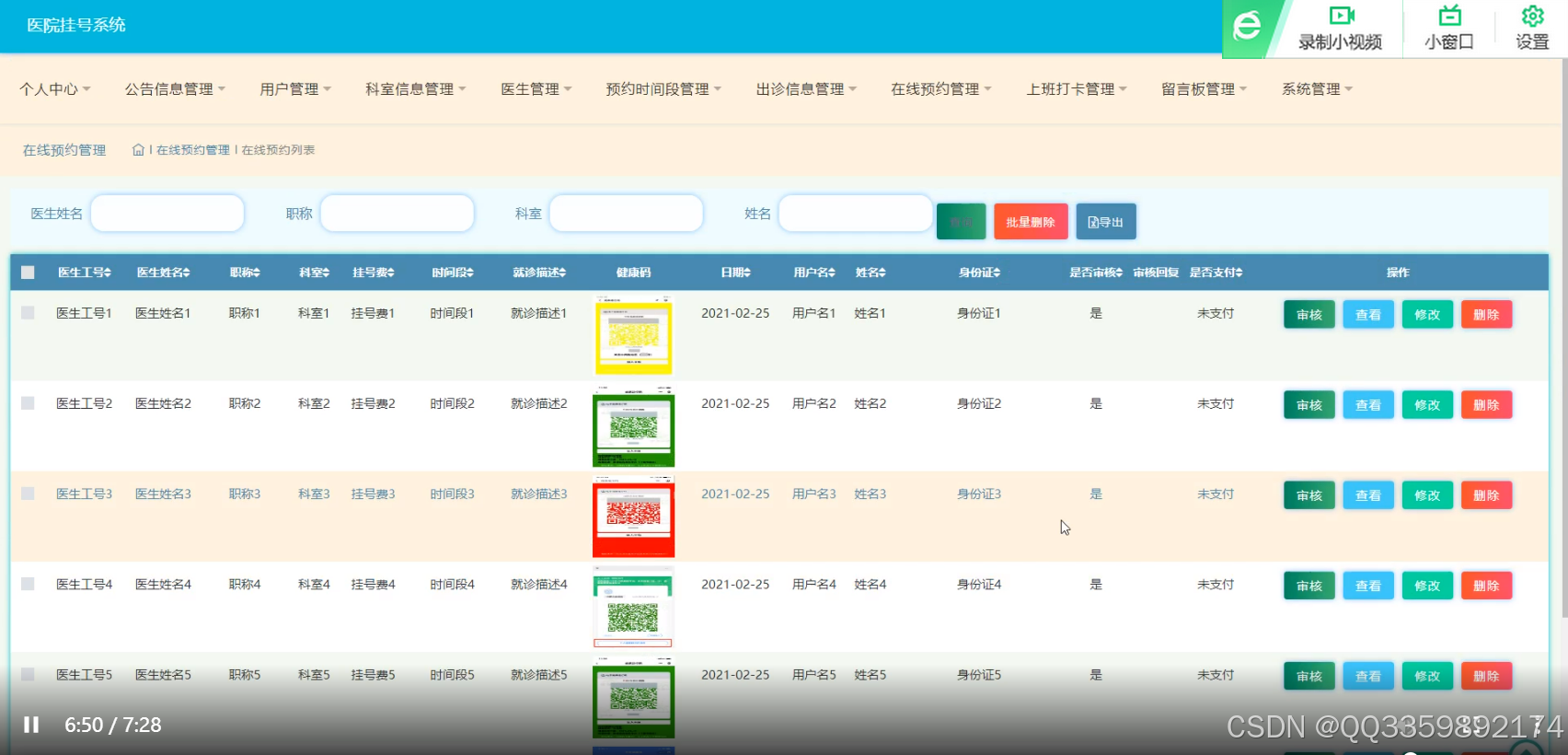Expand the 上班打卡管理 menu
This screenshot has width=1568, height=755.
[x=1077, y=89]
